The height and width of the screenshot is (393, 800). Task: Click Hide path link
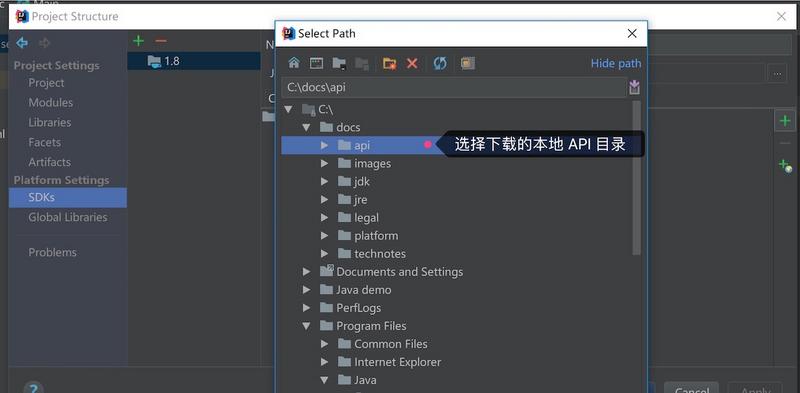(616, 63)
